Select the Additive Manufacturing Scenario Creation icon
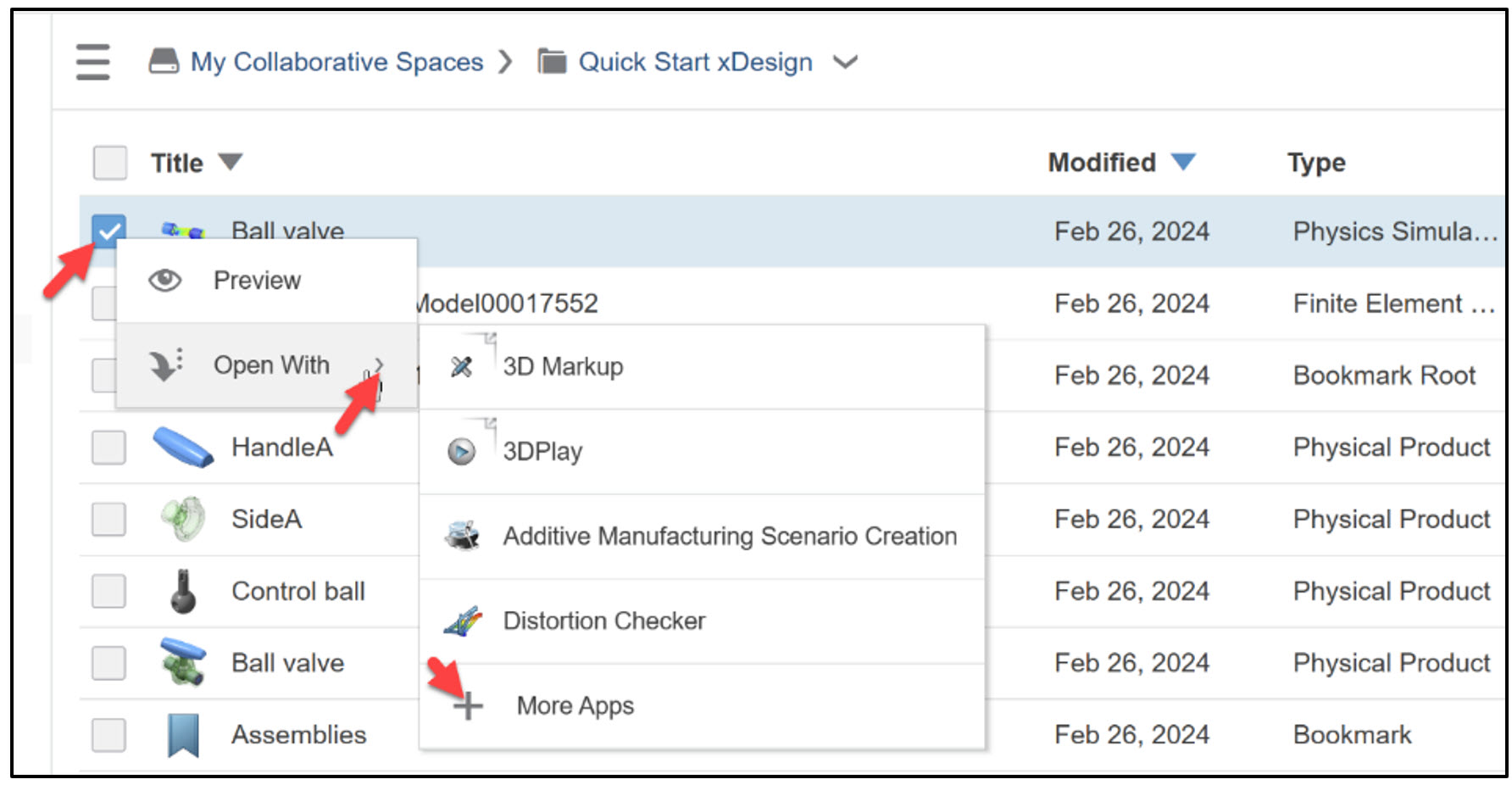This screenshot has width=1512, height=785. click(x=462, y=535)
